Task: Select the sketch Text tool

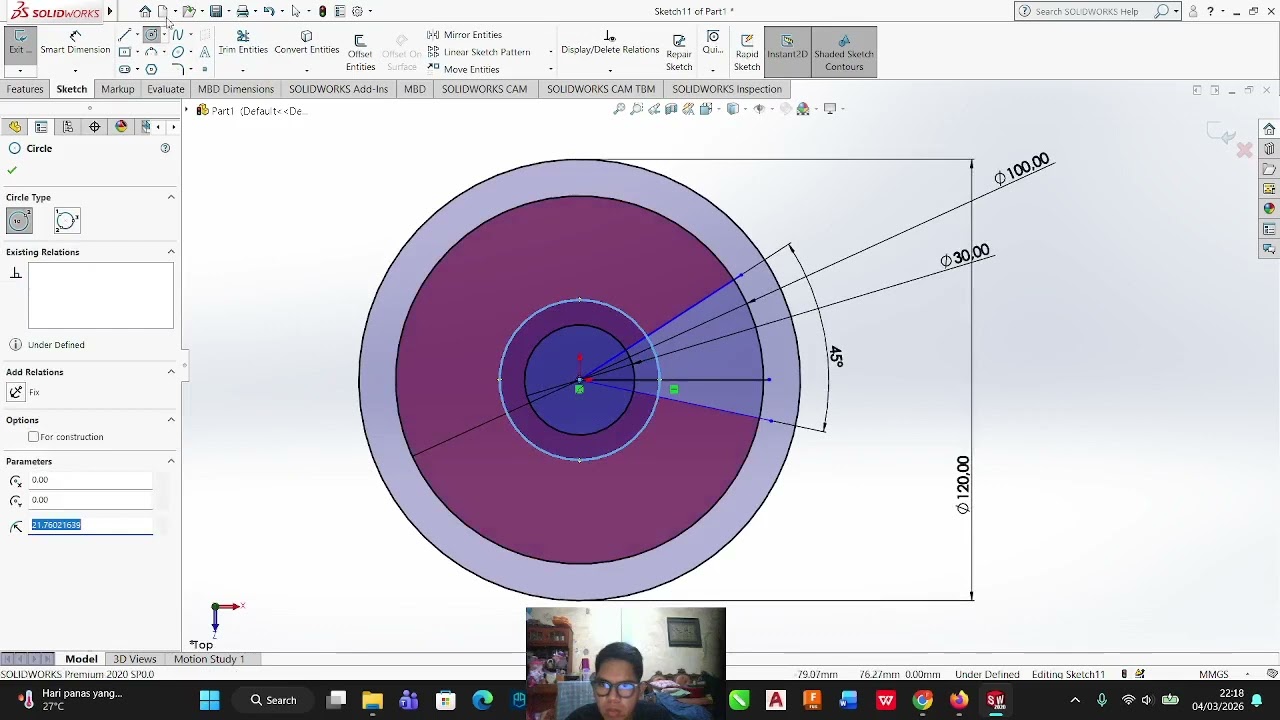Action: pyautogui.click(x=204, y=52)
